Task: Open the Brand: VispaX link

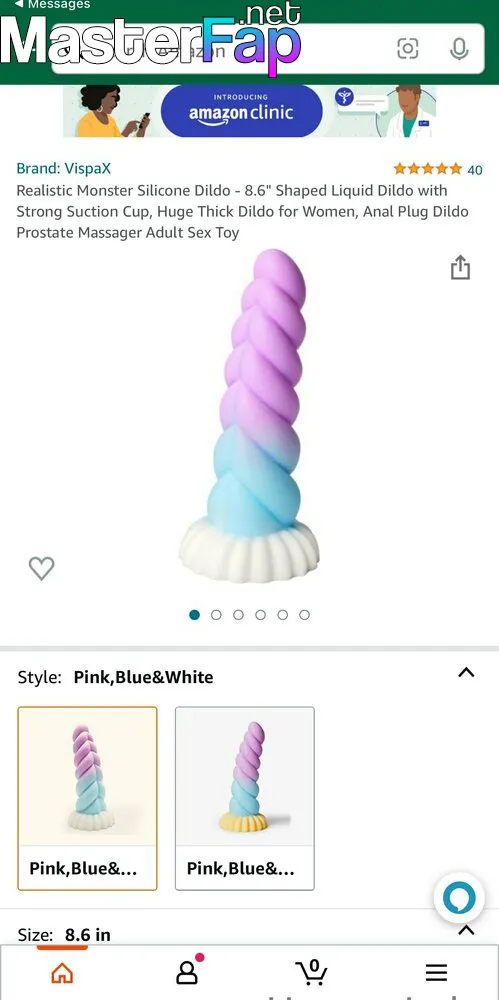Action: (x=64, y=169)
